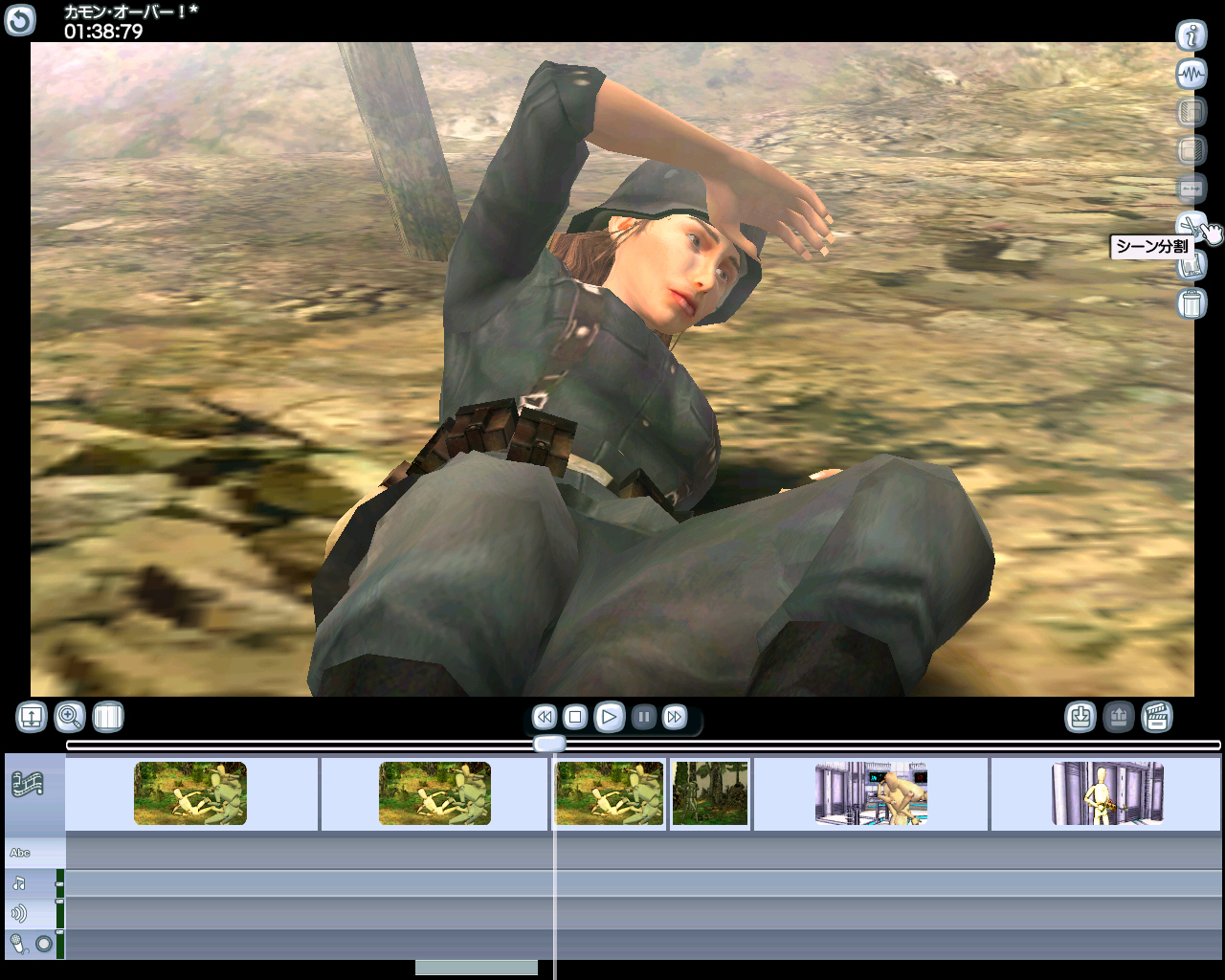Viewport: 1225px width, 980px height.
Task: Select the dark forest standing-figure clip
Action: point(710,793)
